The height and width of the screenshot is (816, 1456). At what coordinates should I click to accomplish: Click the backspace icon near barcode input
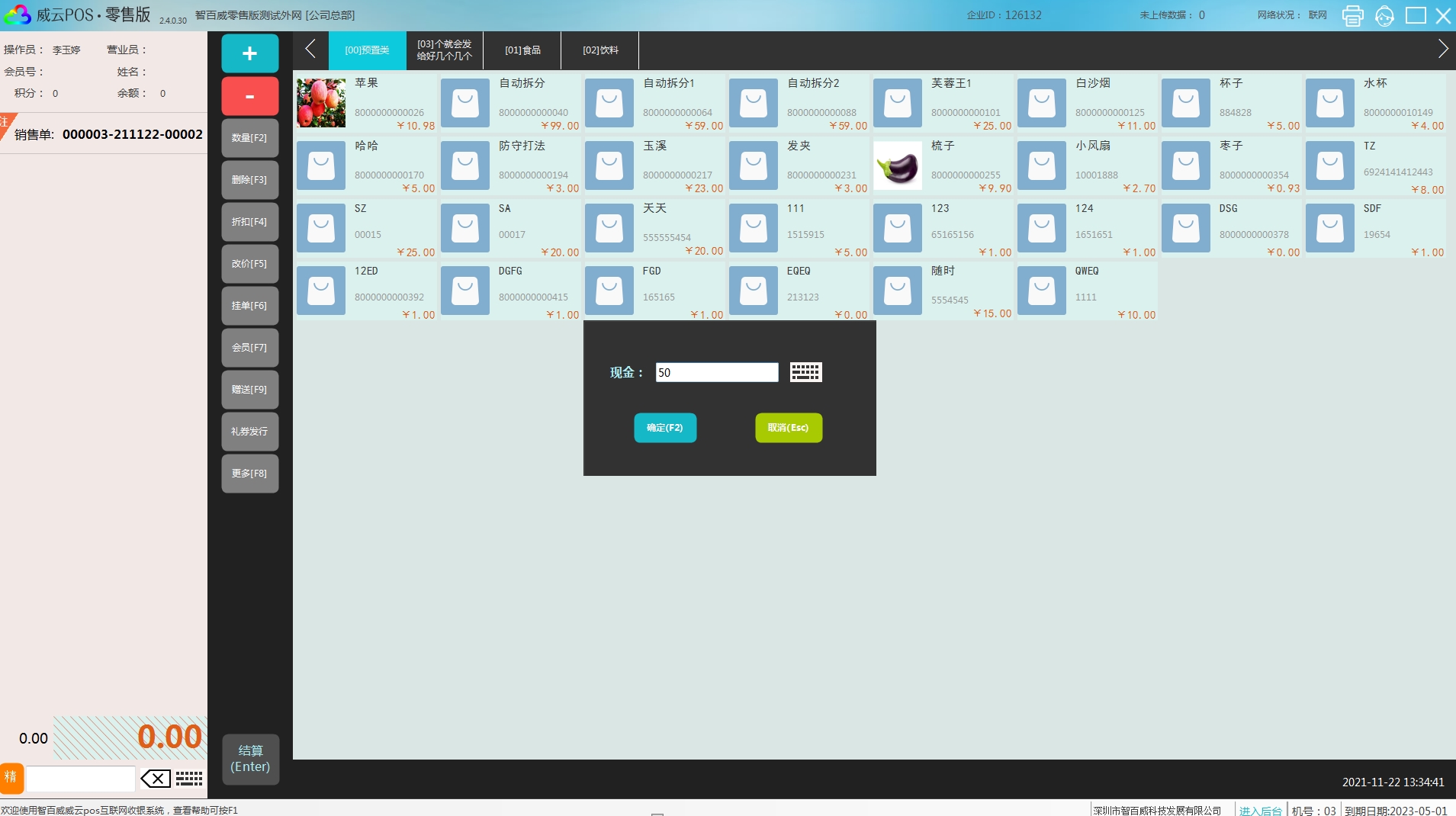click(x=156, y=779)
